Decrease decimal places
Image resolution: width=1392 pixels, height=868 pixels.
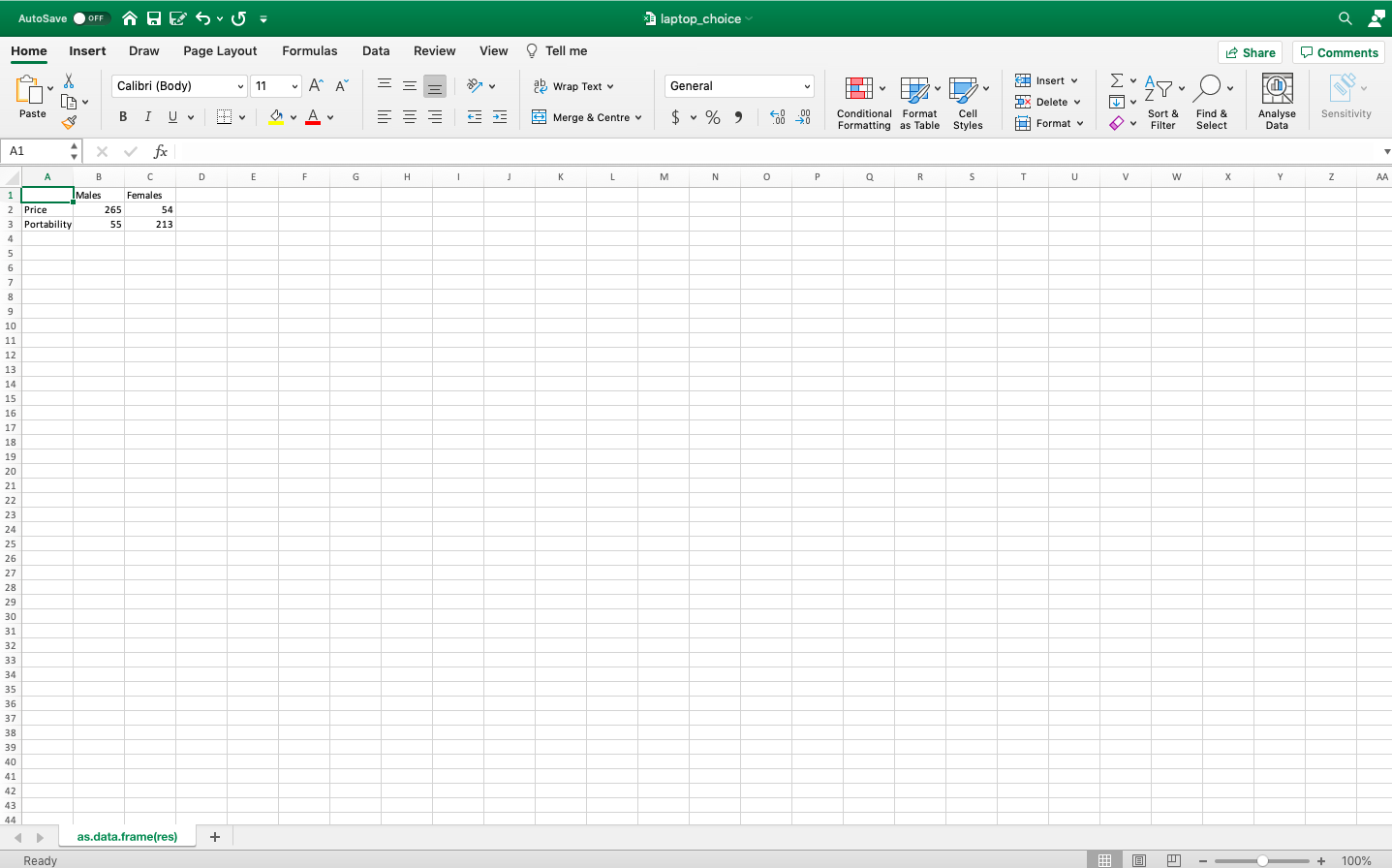point(803,117)
